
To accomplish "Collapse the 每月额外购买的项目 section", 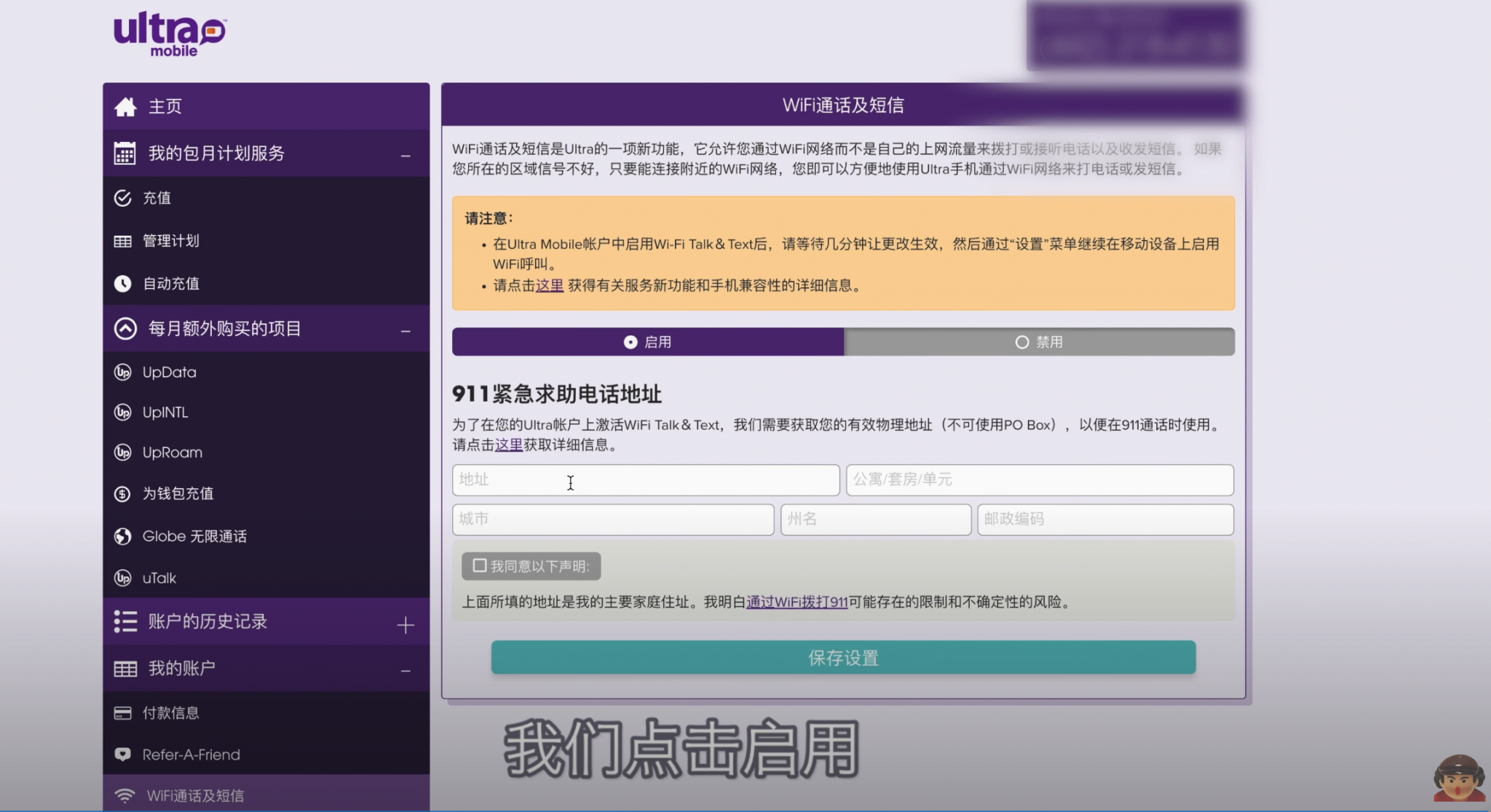I will pyautogui.click(x=406, y=331).
